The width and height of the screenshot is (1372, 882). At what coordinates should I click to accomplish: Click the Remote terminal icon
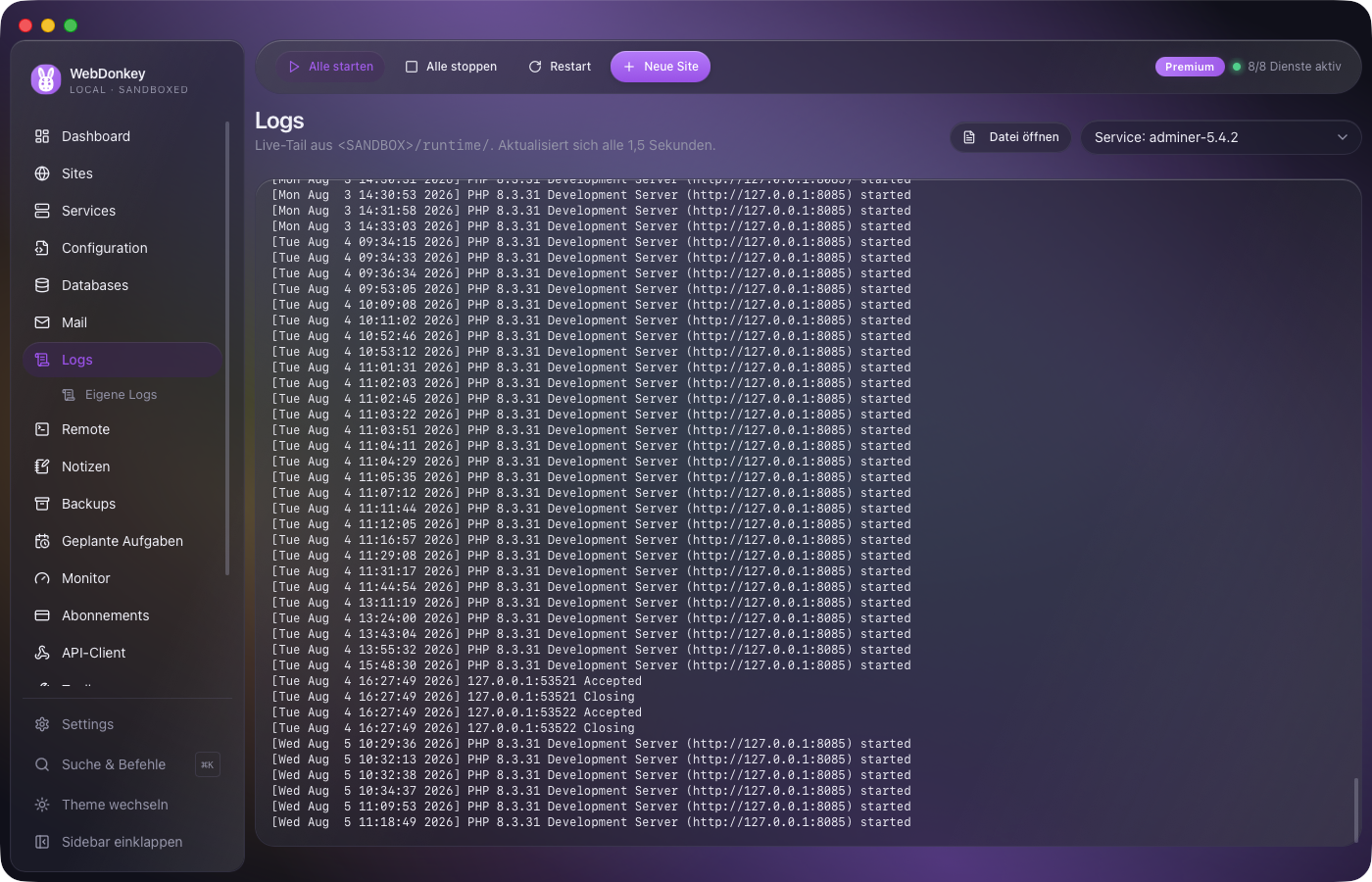pyautogui.click(x=42, y=429)
